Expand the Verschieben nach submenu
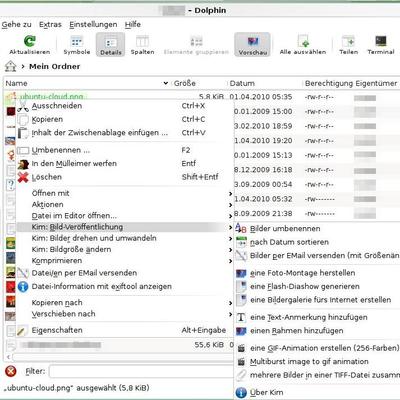The height and width of the screenshot is (400, 400). (x=125, y=314)
